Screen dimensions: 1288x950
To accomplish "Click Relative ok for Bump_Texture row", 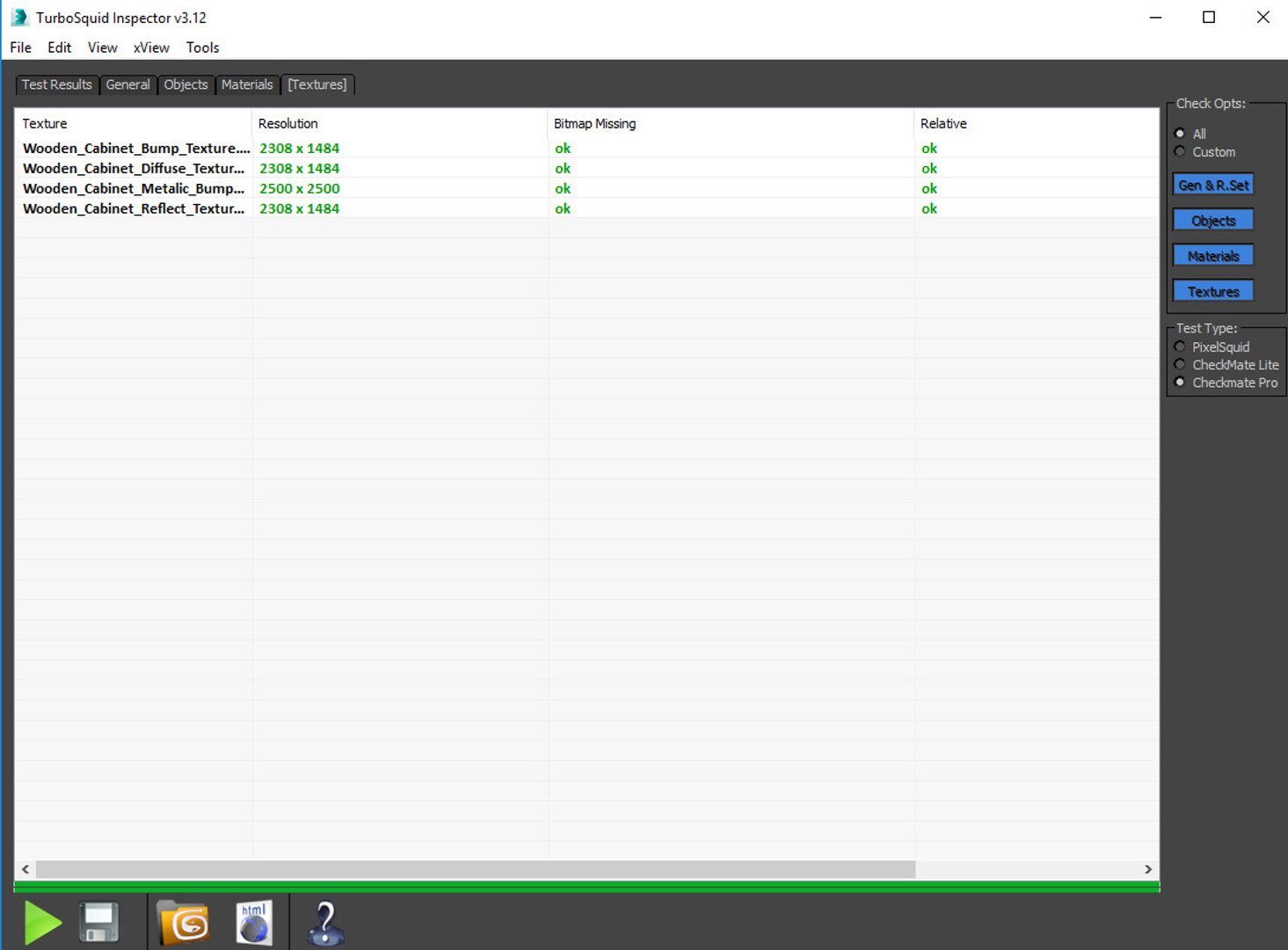I will (x=929, y=149).
